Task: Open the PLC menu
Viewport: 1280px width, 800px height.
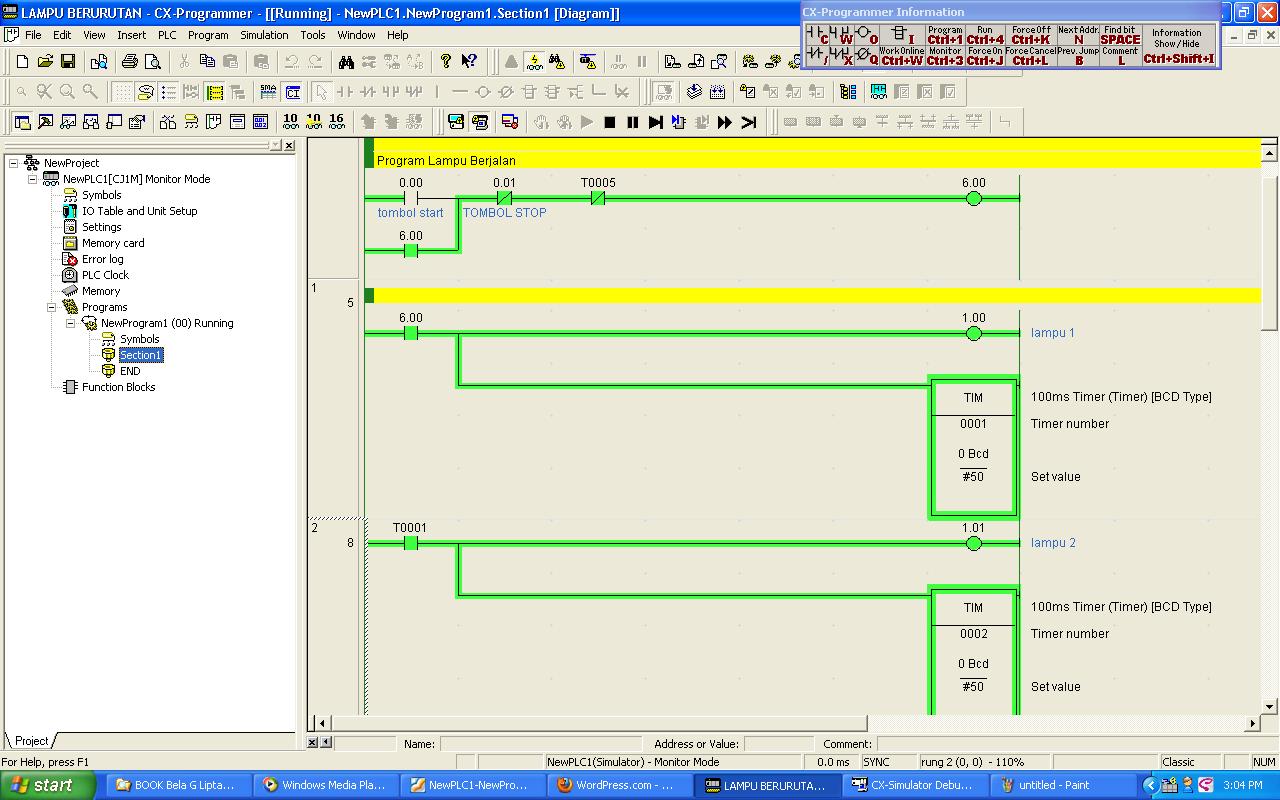Action: click(x=167, y=35)
